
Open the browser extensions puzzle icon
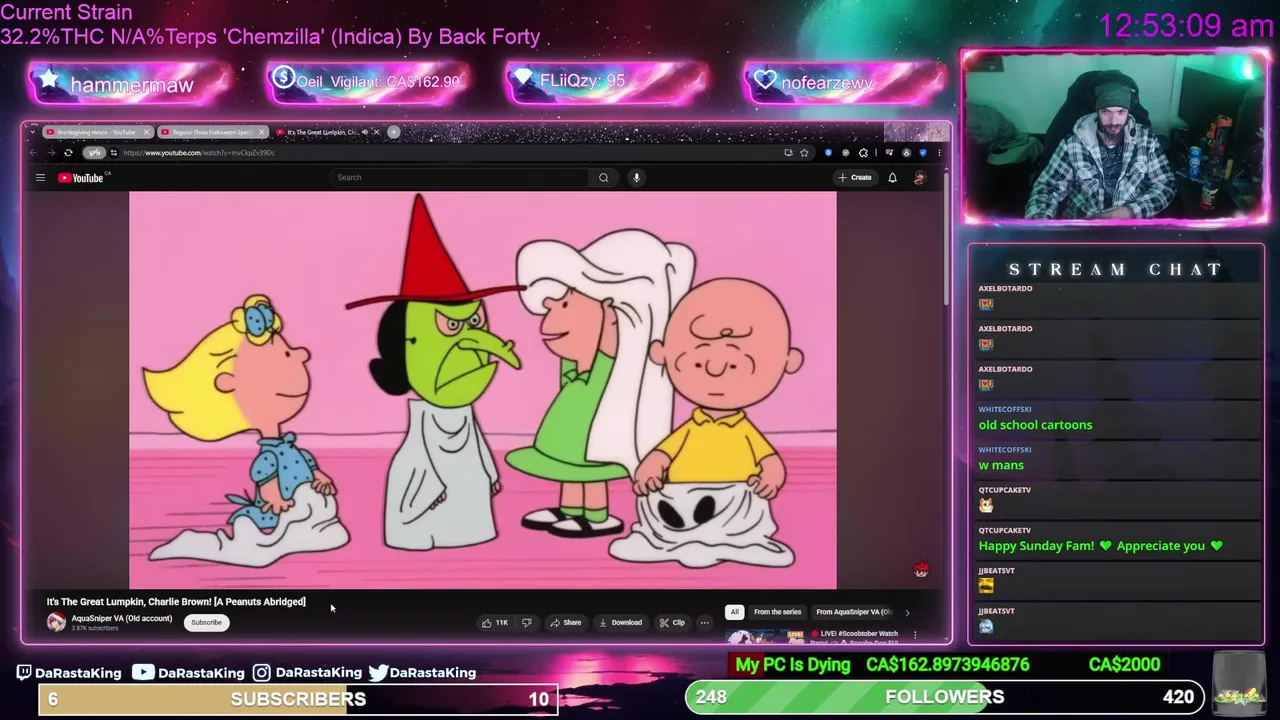click(x=863, y=153)
